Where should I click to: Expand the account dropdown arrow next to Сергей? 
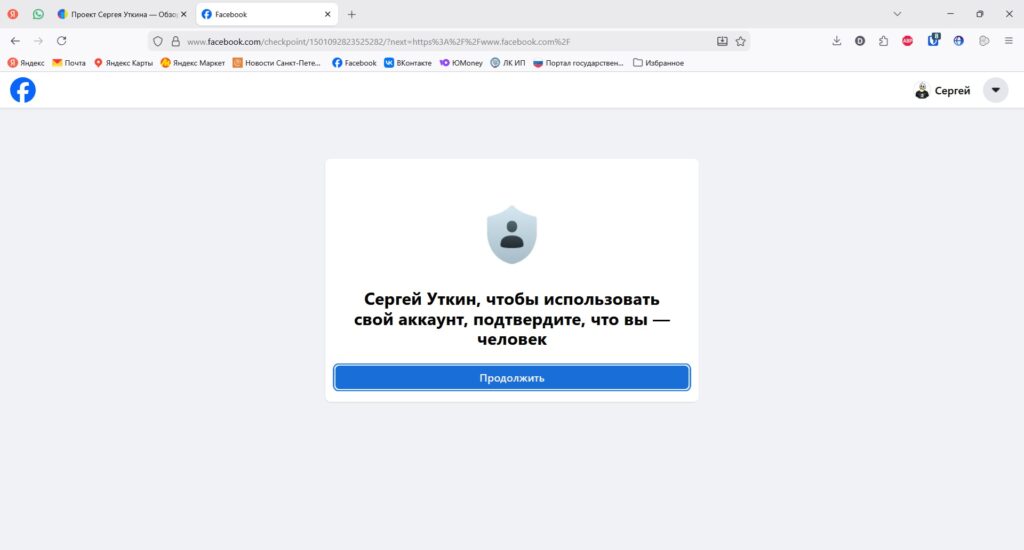(995, 90)
